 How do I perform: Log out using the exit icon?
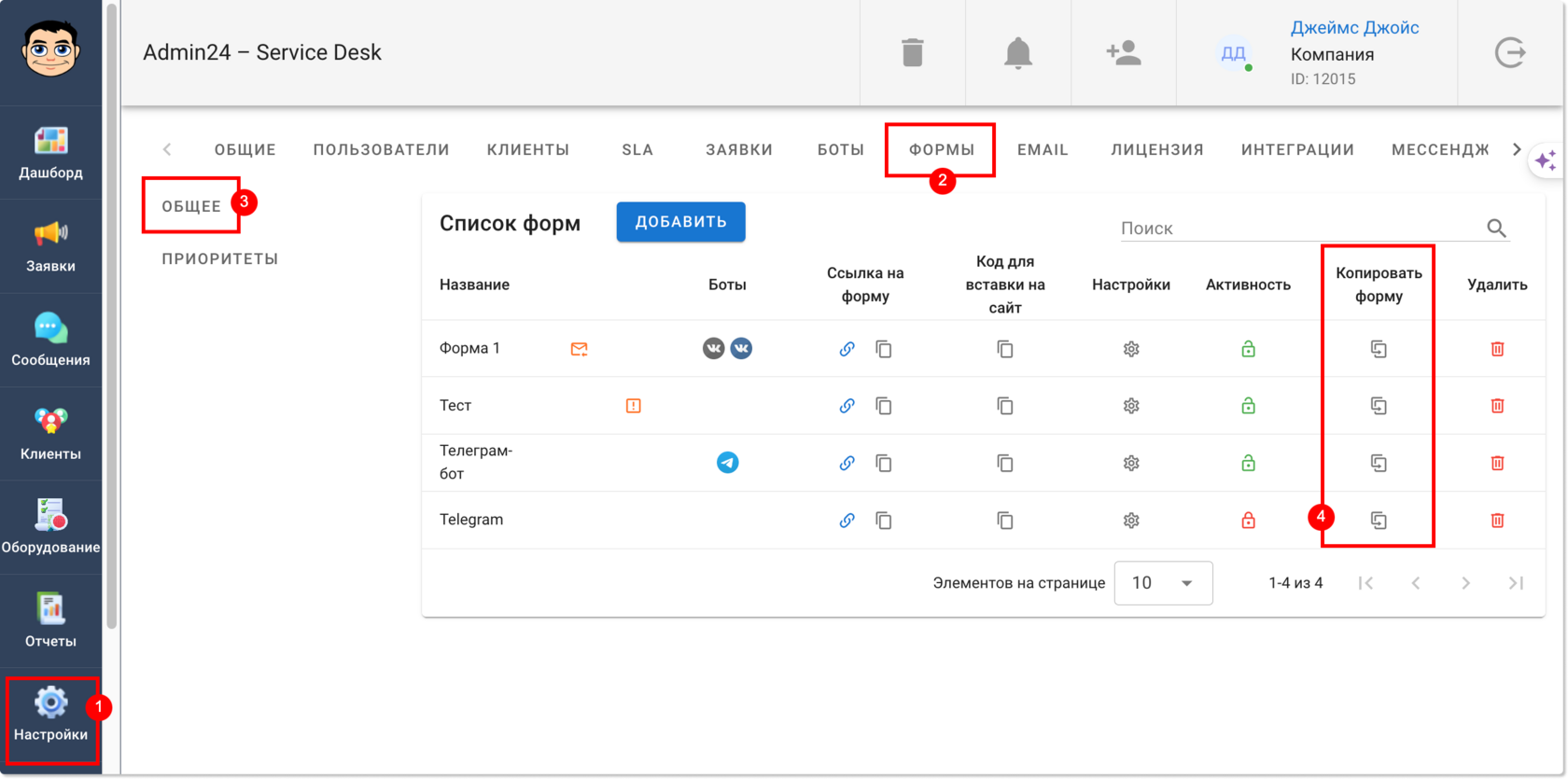pyautogui.click(x=1510, y=53)
